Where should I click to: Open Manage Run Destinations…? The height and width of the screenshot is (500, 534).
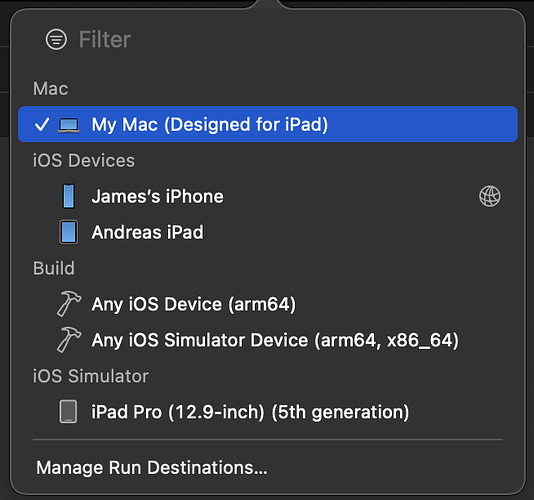click(x=152, y=468)
